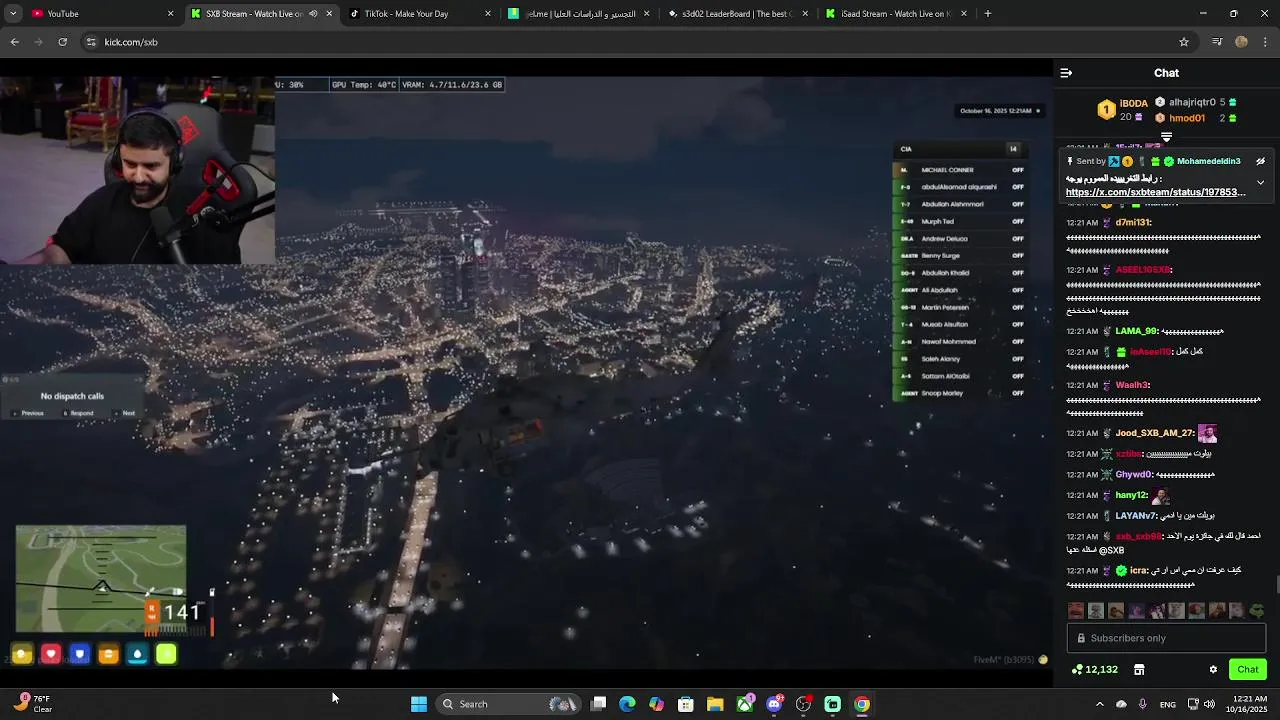Click the taskbar Search box

(510, 704)
